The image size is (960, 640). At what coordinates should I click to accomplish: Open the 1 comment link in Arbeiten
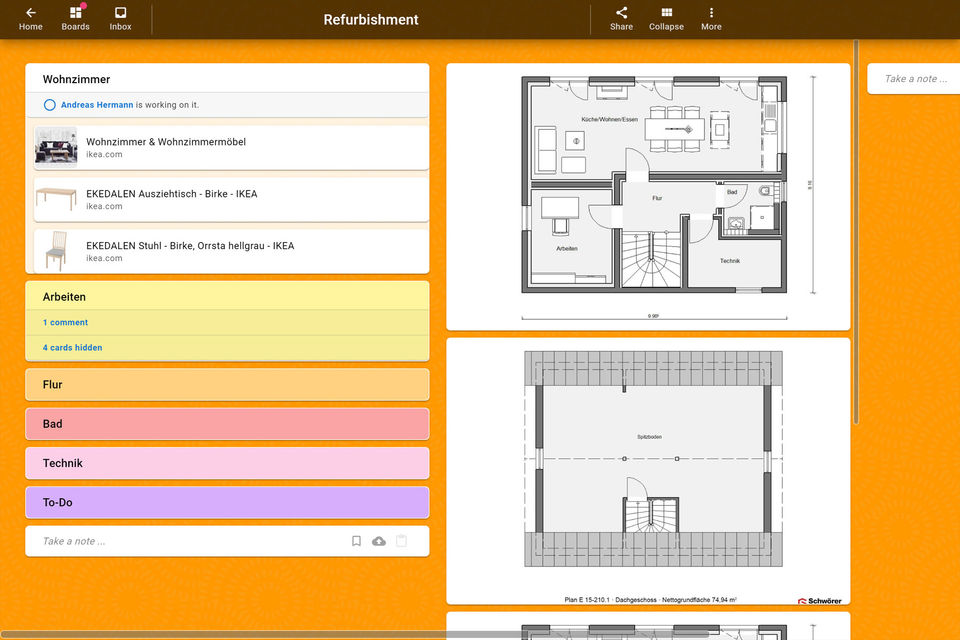(x=66, y=322)
